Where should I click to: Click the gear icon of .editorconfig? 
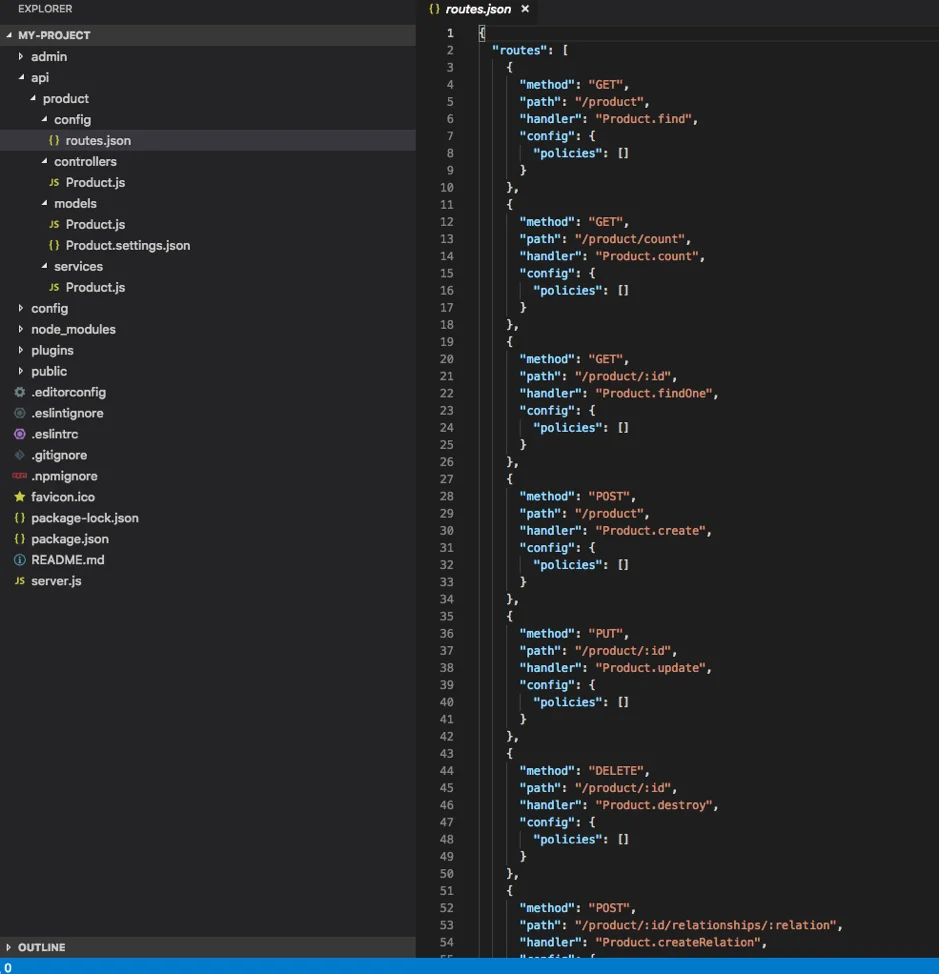click(20, 393)
